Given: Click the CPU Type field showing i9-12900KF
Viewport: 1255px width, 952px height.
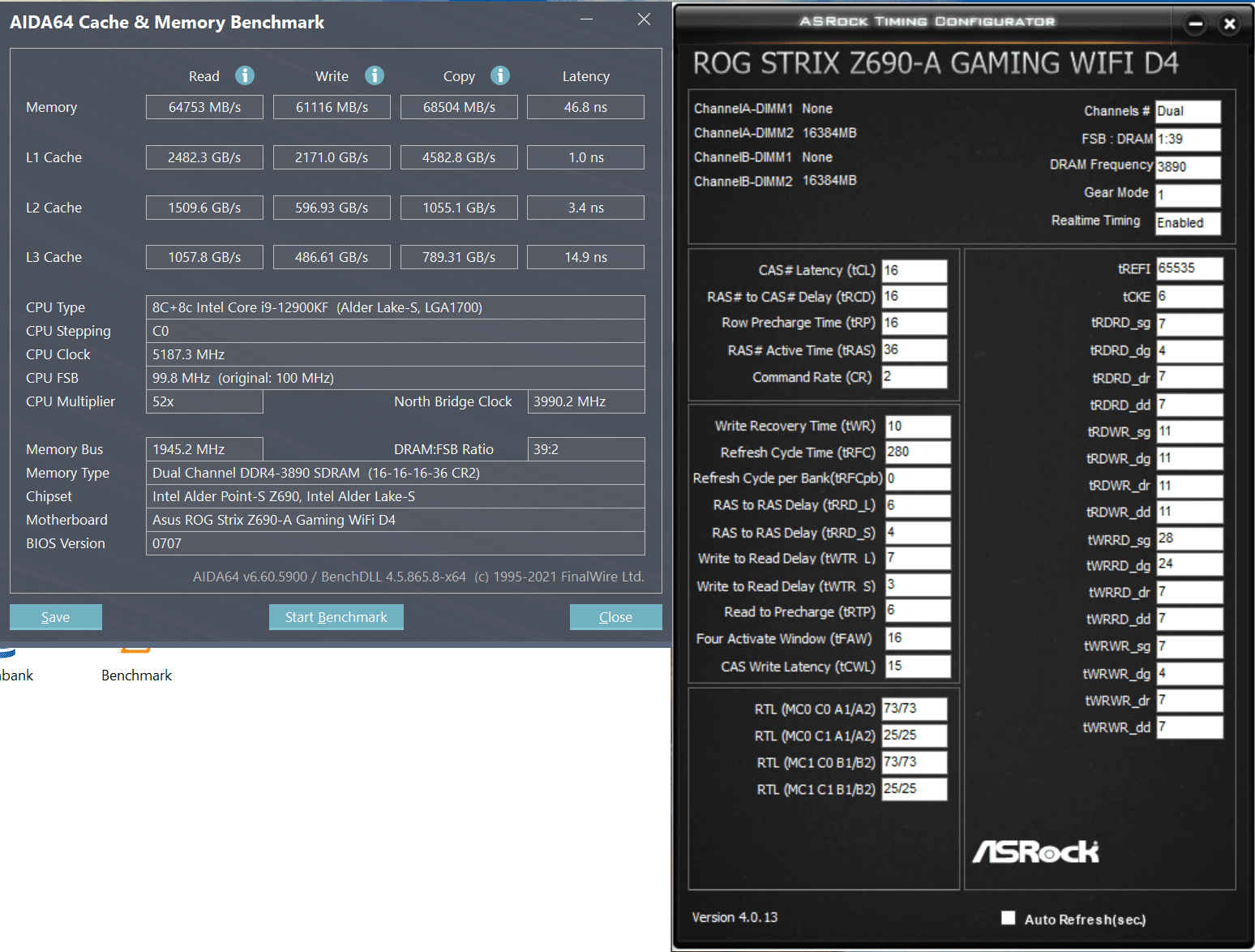Looking at the screenshot, I should pyautogui.click(x=396, y=307).
